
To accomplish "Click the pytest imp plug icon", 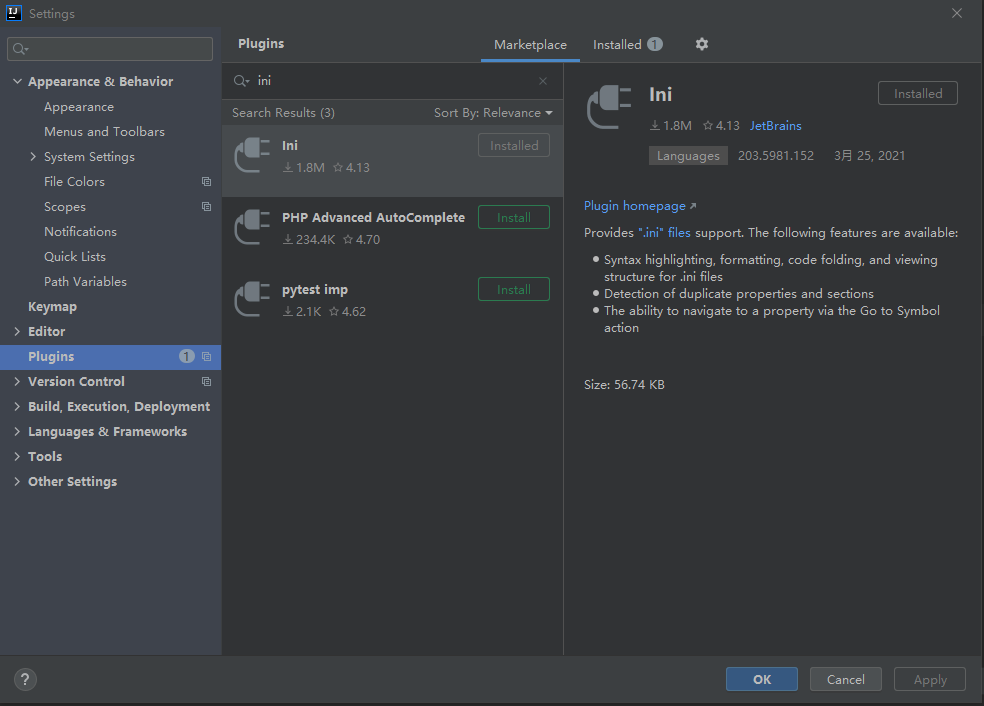I will click(252, 299).
